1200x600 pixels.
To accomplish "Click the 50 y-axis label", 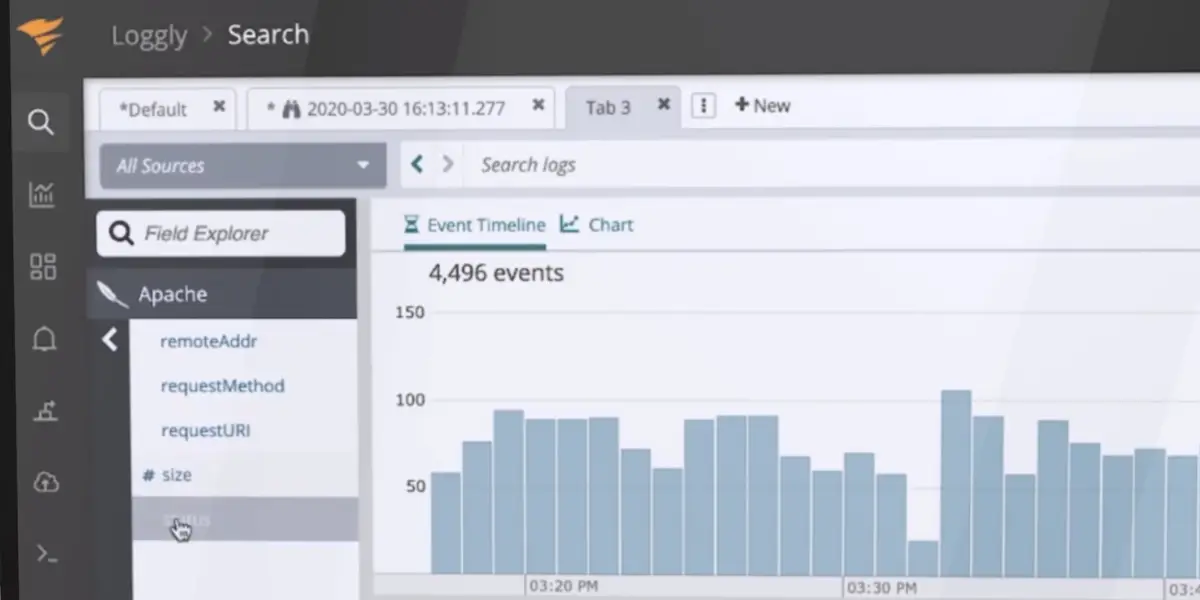I will point(414,486).
